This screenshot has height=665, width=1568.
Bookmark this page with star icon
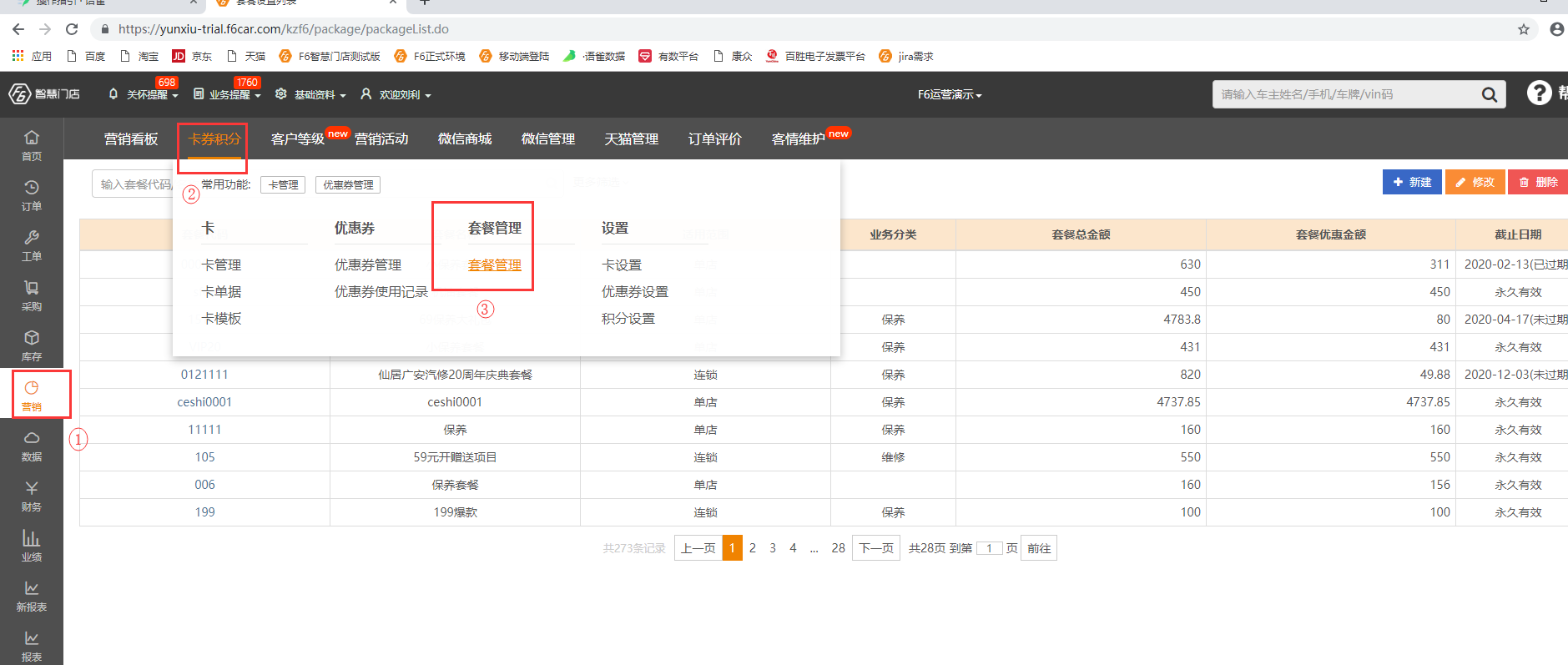tap(1524, 29)
